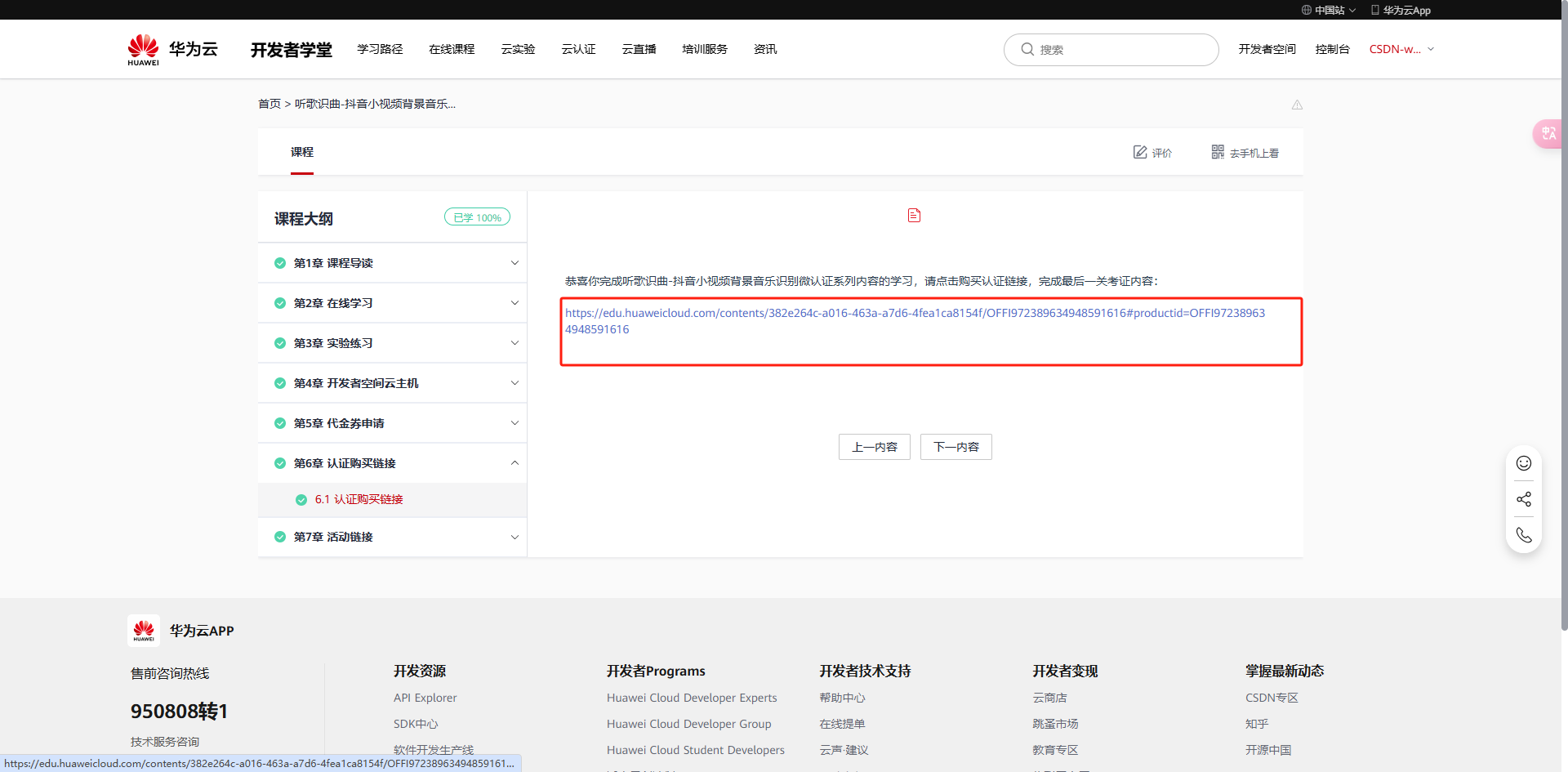
Task: Click the QR code view-on-phone icon
Action: [1218, 152]
